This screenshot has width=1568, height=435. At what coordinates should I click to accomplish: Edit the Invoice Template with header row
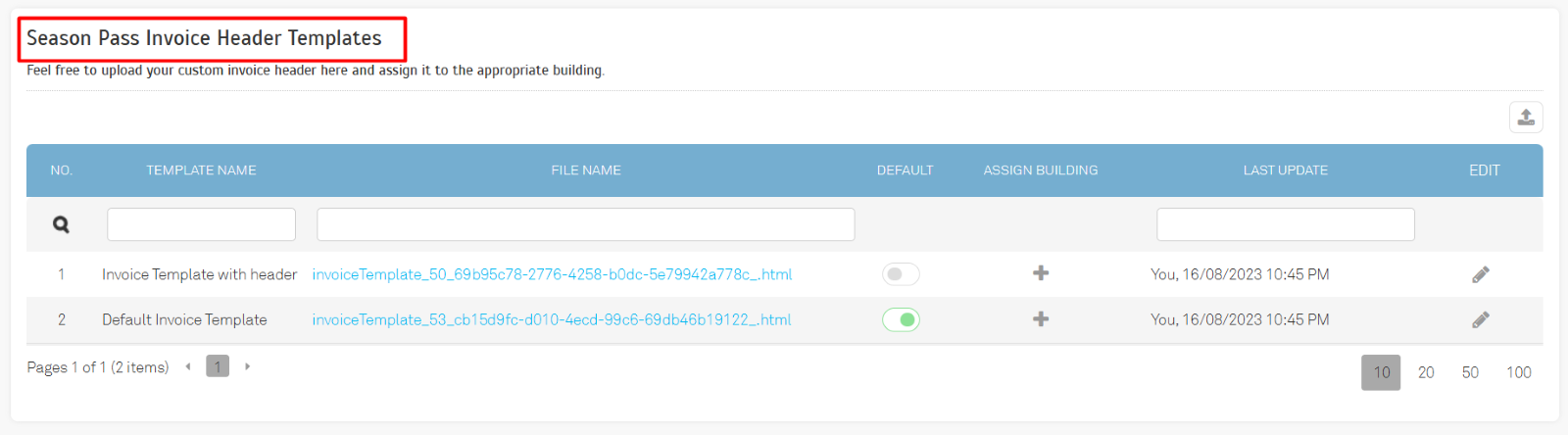pos(1480,274)
